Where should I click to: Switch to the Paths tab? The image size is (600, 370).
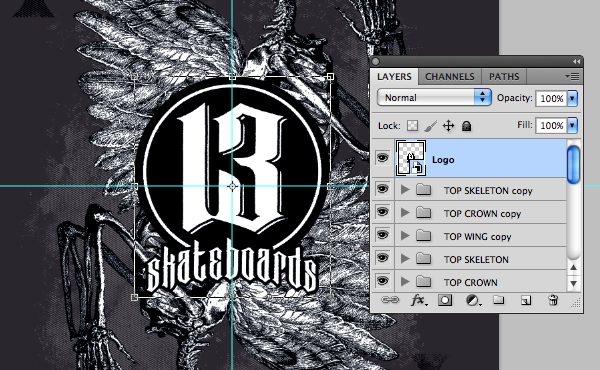504,77
